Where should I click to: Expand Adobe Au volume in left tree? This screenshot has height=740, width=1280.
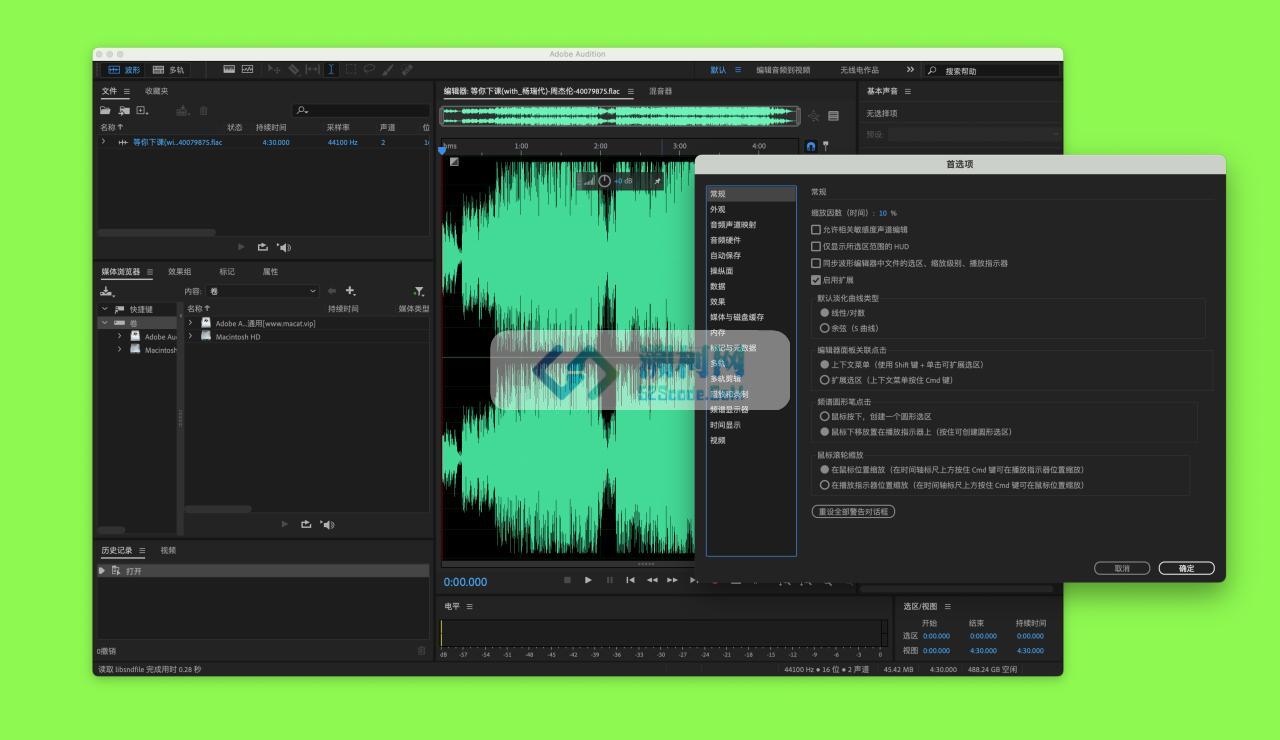120,336
